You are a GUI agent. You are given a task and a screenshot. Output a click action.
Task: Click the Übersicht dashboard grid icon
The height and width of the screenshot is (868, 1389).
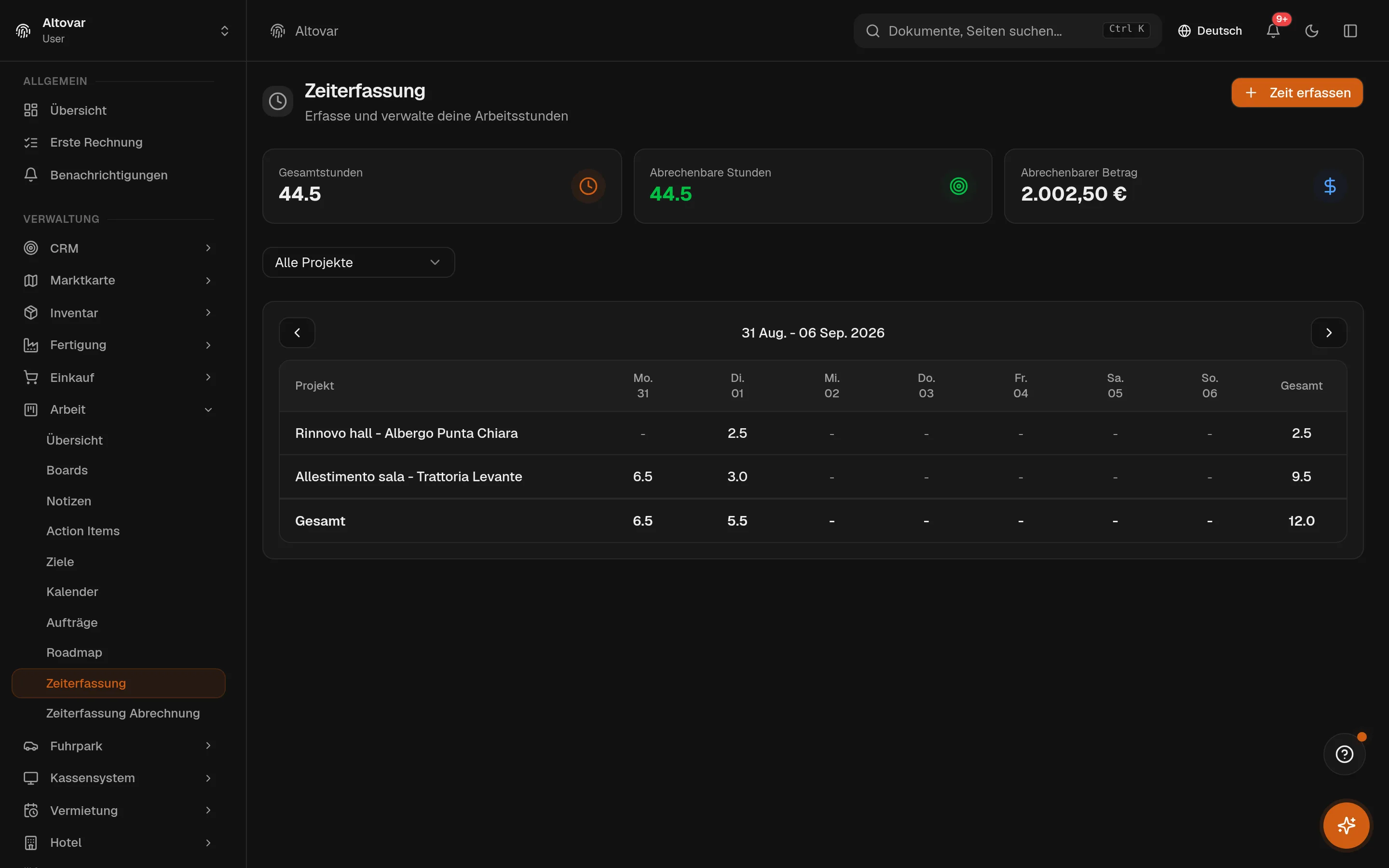31,110
